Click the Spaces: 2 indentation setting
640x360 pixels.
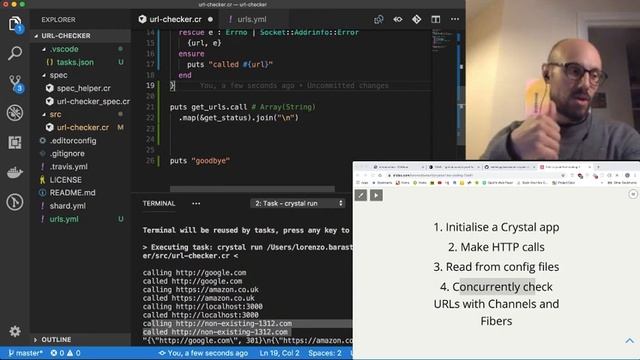pyautogui.click(x=325, y=353)
